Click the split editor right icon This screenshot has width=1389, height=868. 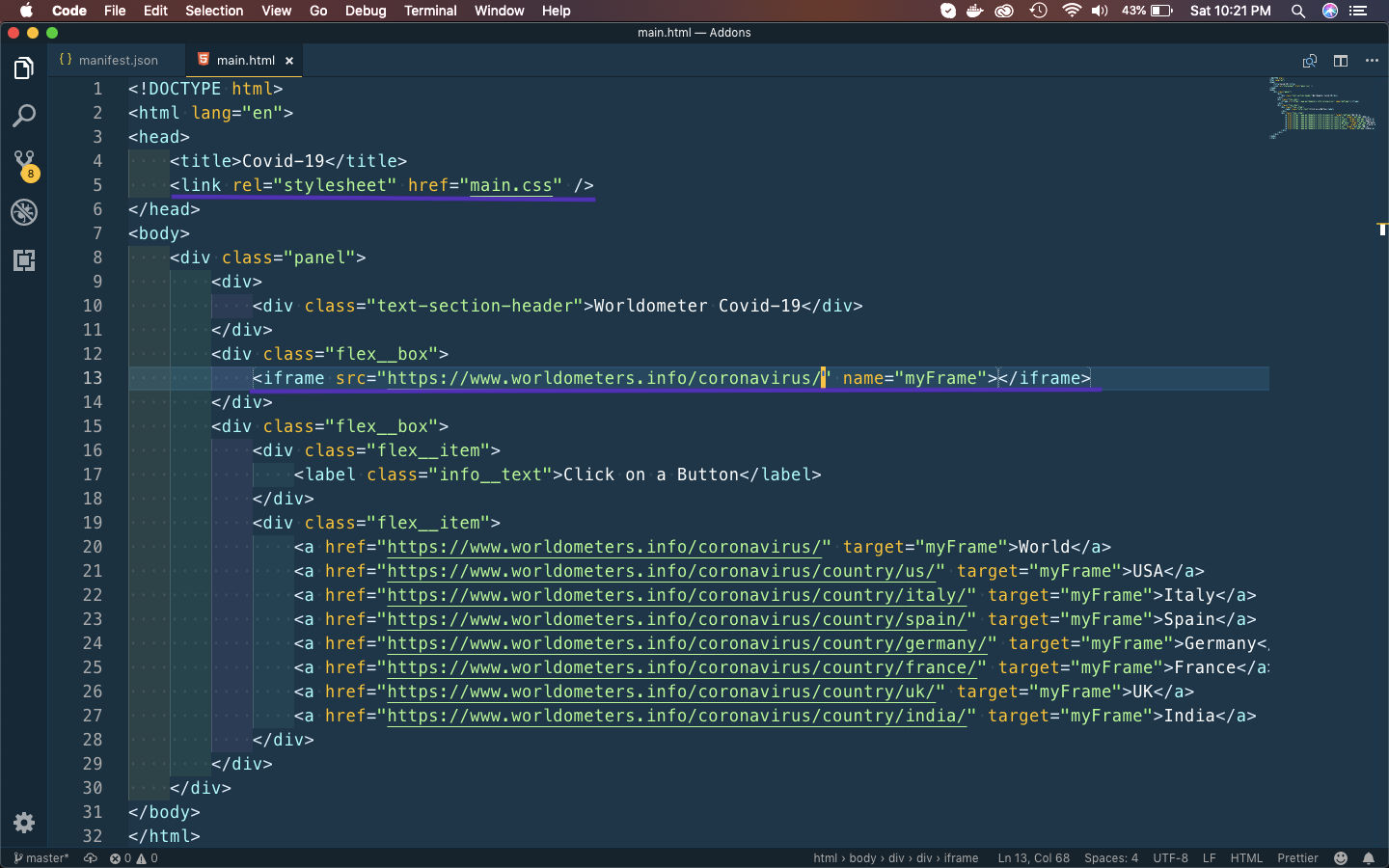tap(1341, 61)
